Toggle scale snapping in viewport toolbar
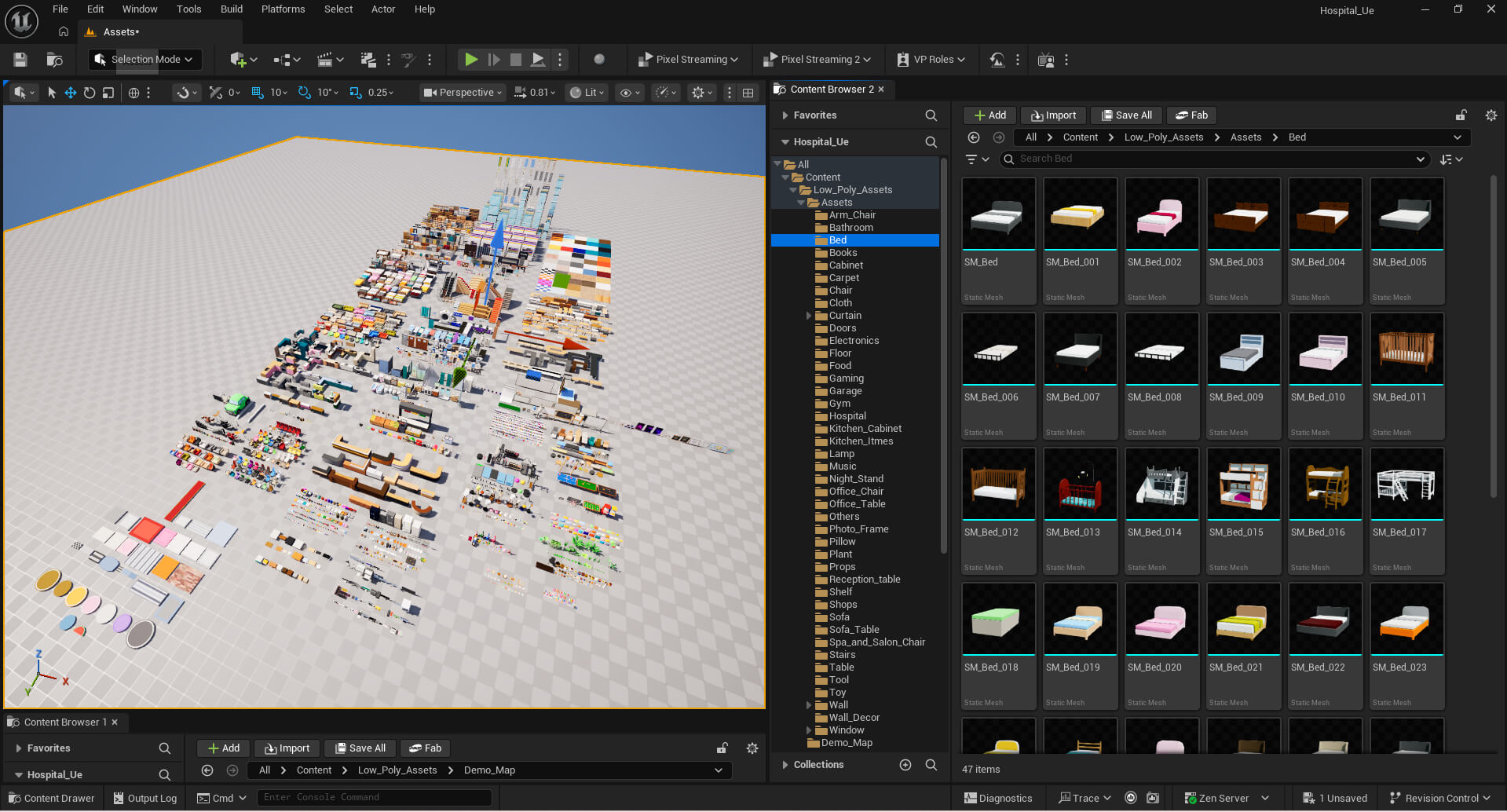 (356, 93)
